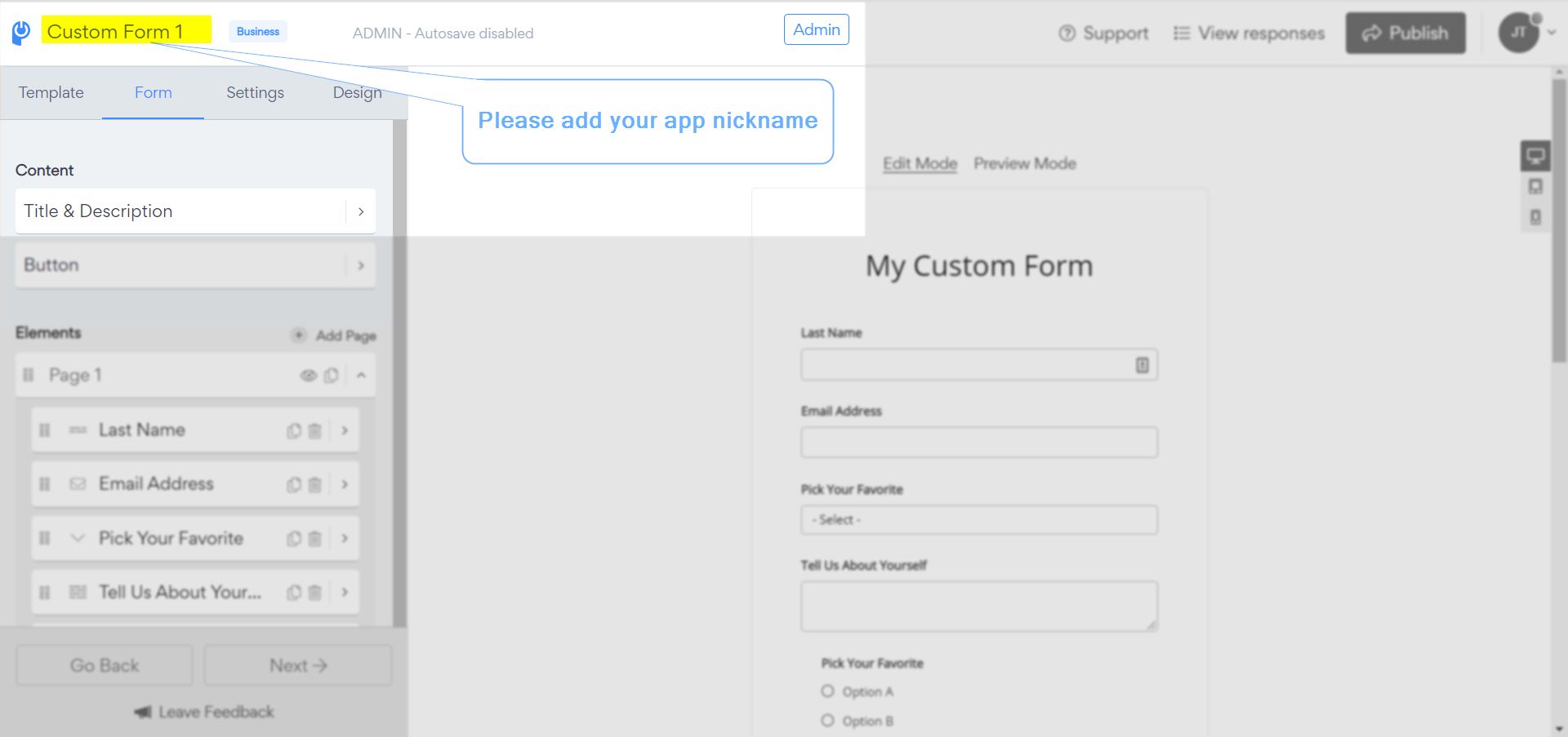Open the View responses link
1568x737 pixels.
(x=1249, y=33)
